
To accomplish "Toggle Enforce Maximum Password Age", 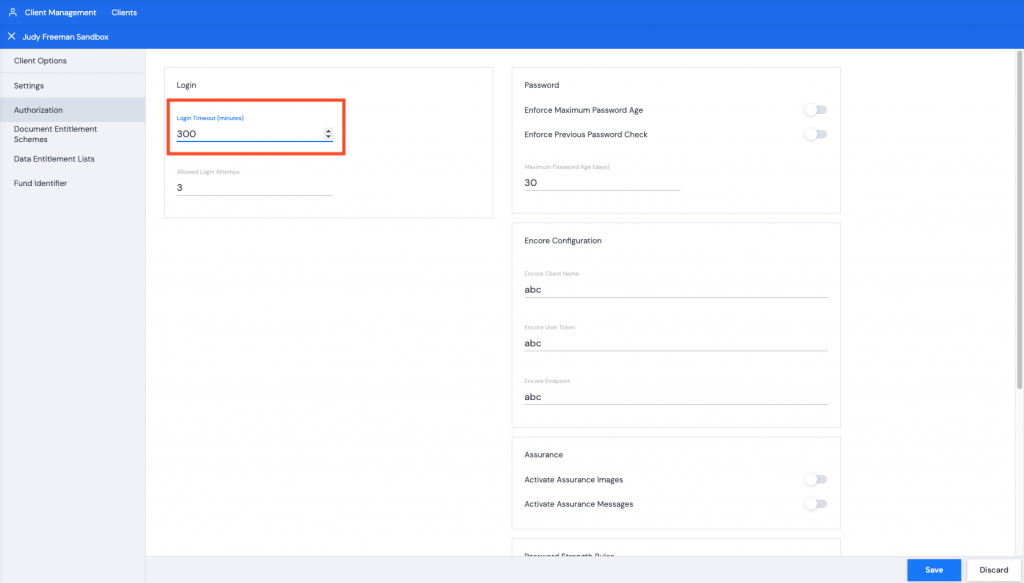I will click(x=816, y=110).
